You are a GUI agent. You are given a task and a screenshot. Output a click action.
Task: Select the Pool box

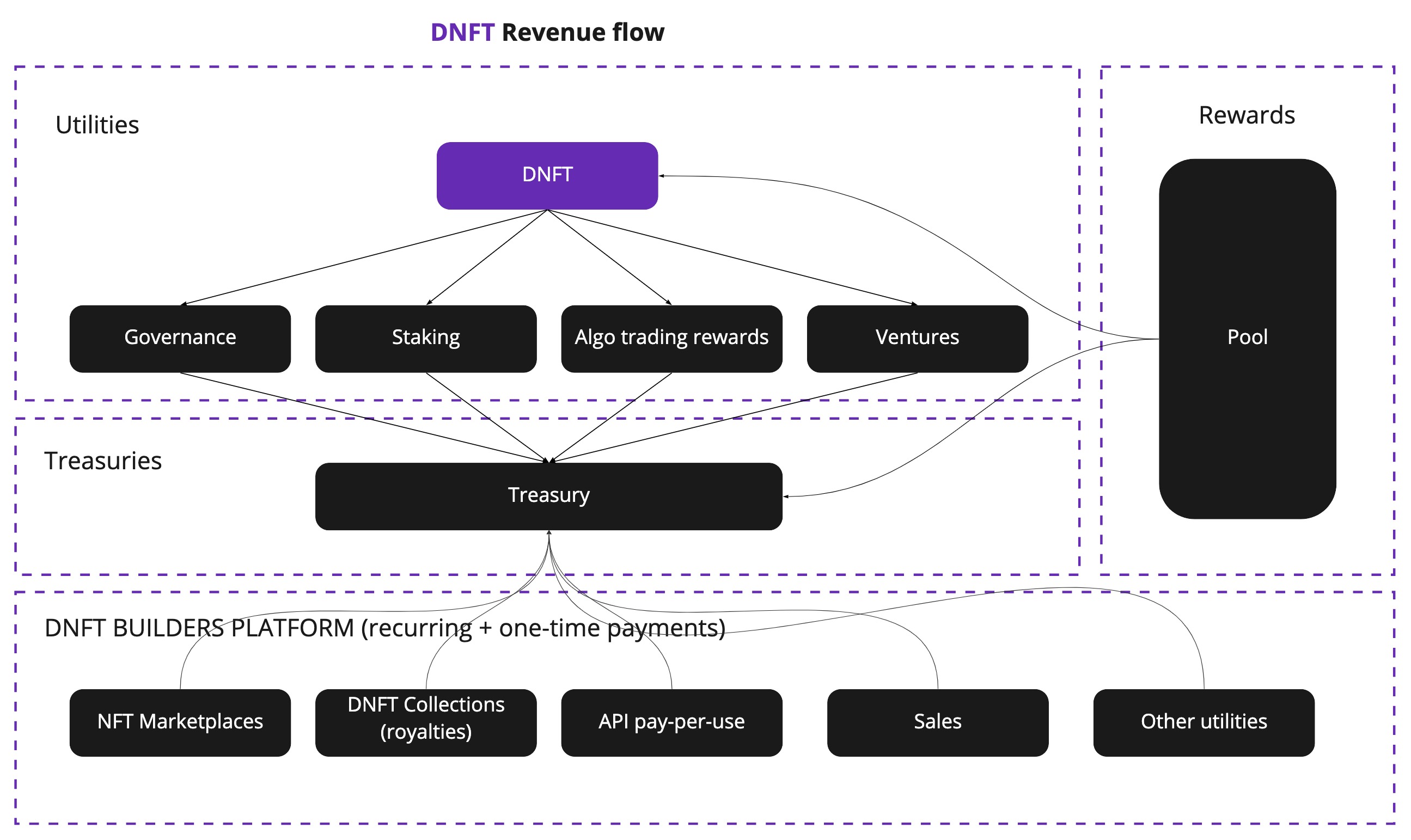[x=1248, y=339]
